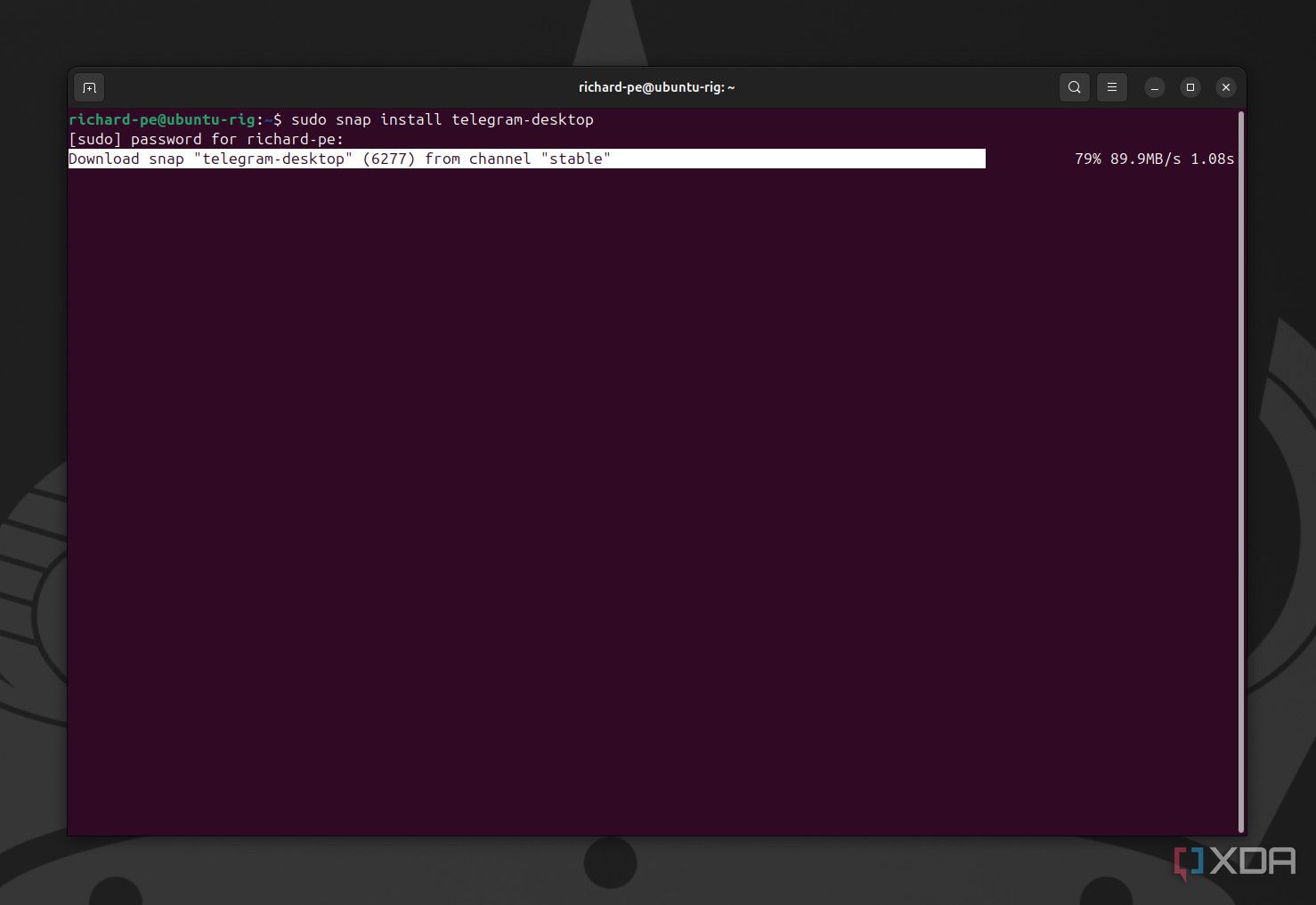Open a new terminal tab
The width and height of the screenshot is (1316, 905).
point(89,87)
